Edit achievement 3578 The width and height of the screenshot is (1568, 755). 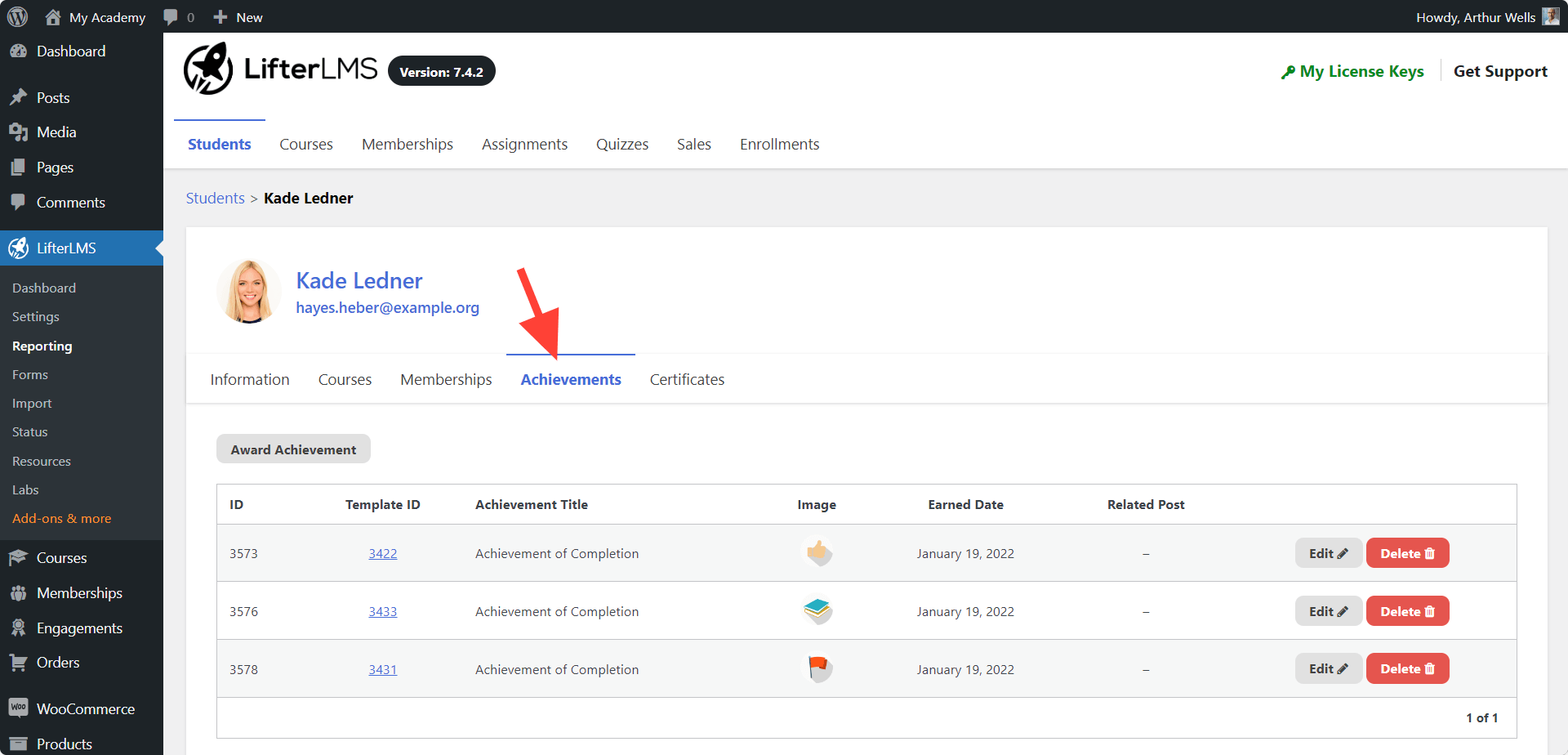(x=1328, y=668)
